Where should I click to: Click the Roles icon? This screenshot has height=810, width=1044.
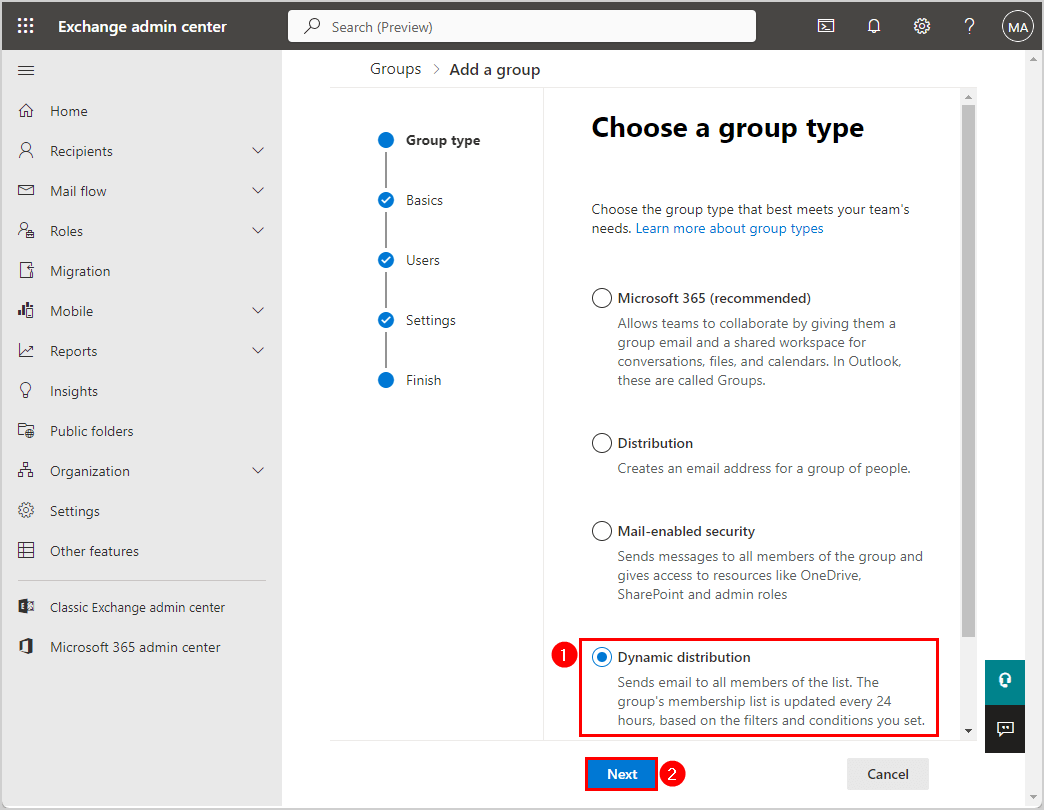point(26,230)
